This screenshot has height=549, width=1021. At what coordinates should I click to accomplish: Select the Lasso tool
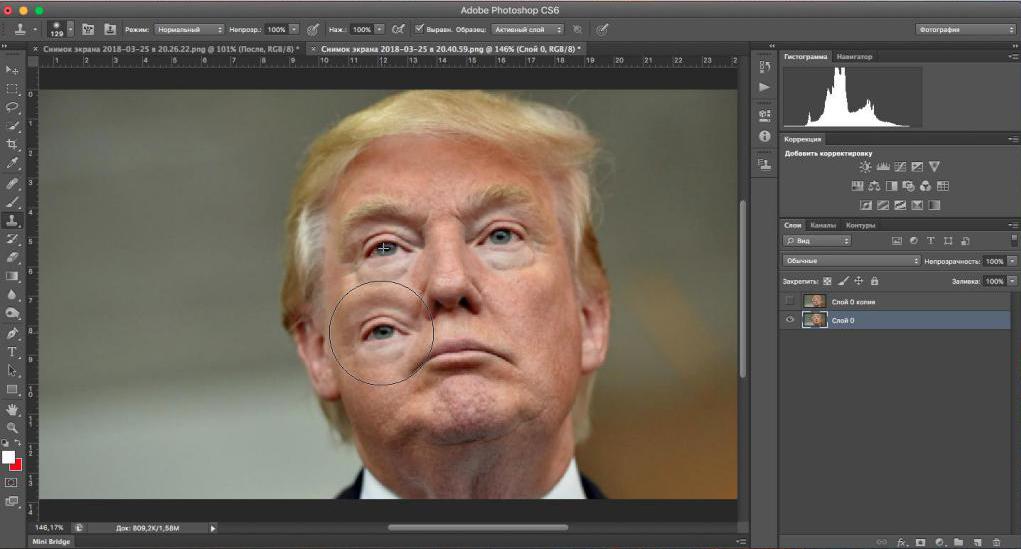pyautogui.click(x=12, y=107)
